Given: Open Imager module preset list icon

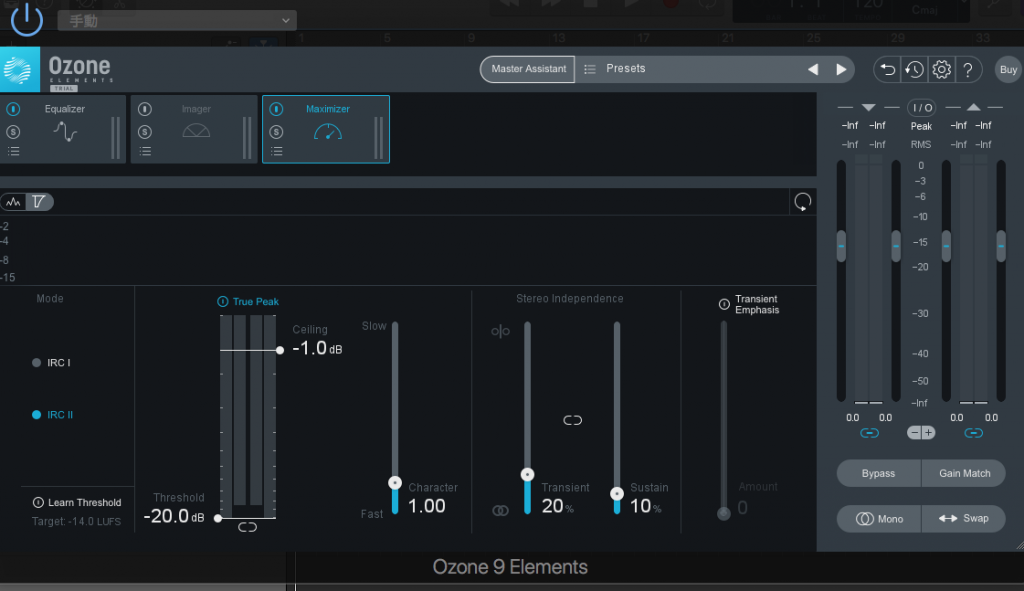Looking at the screenshot, I should click(x=145, y=152).
